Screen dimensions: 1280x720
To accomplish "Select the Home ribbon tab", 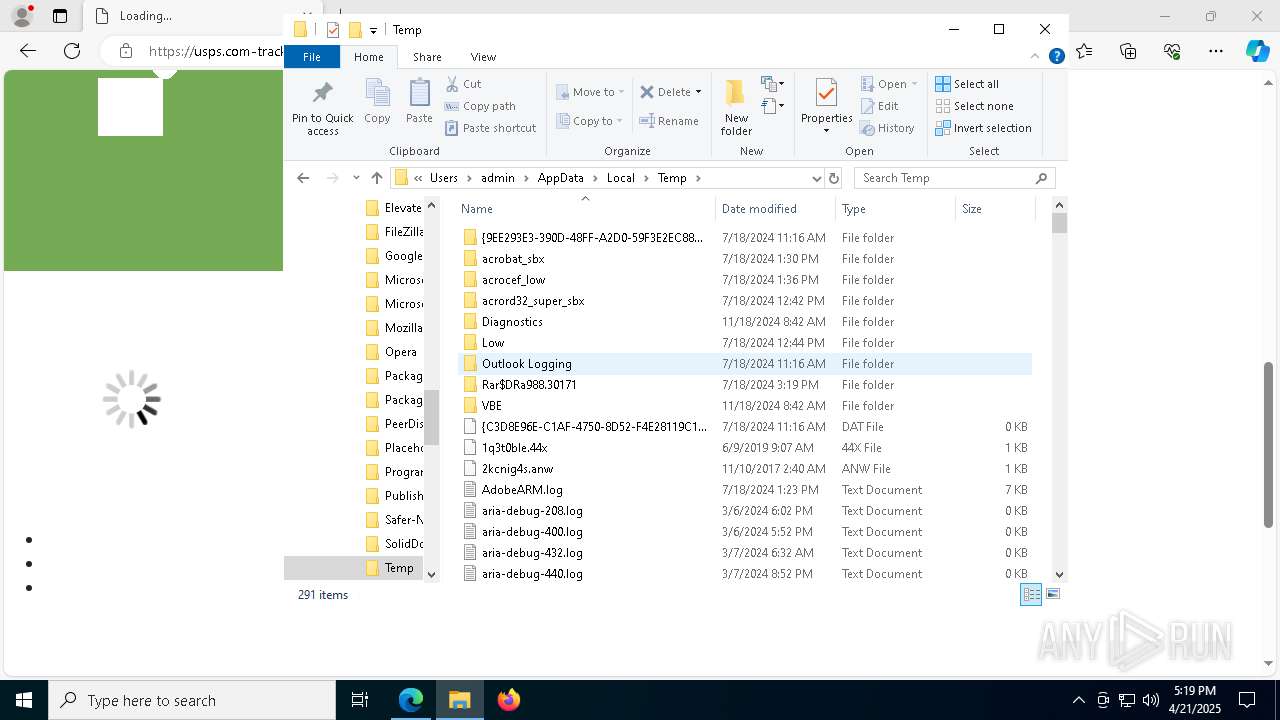I will point(369,57).
